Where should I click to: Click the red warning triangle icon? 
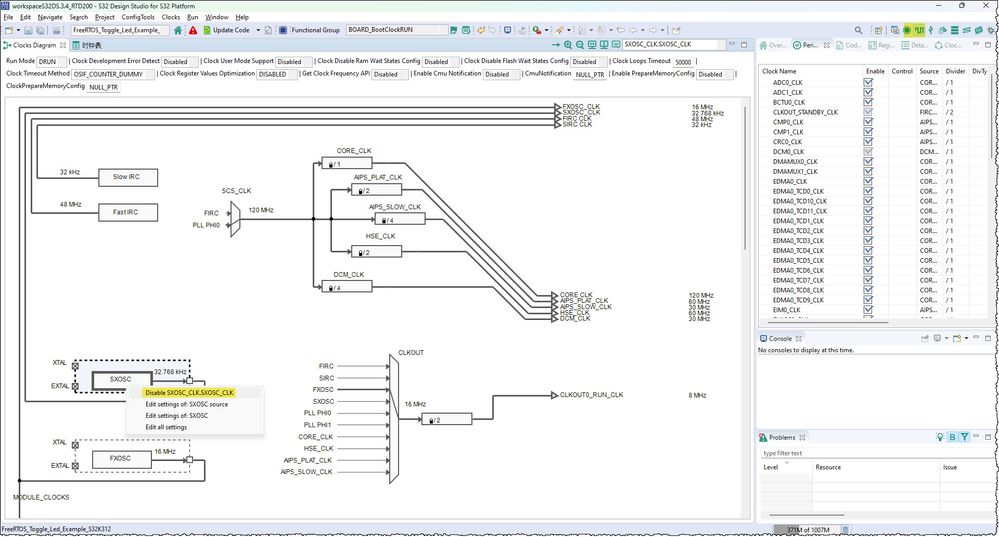[x=193, y=30]
